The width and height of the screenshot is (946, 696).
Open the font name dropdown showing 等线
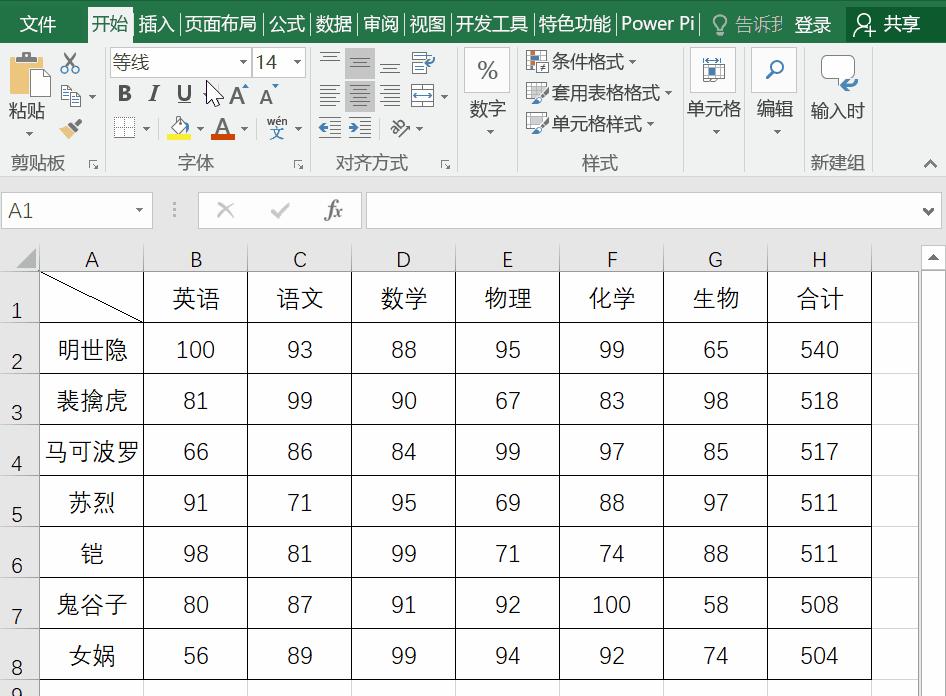coord(245,62)
